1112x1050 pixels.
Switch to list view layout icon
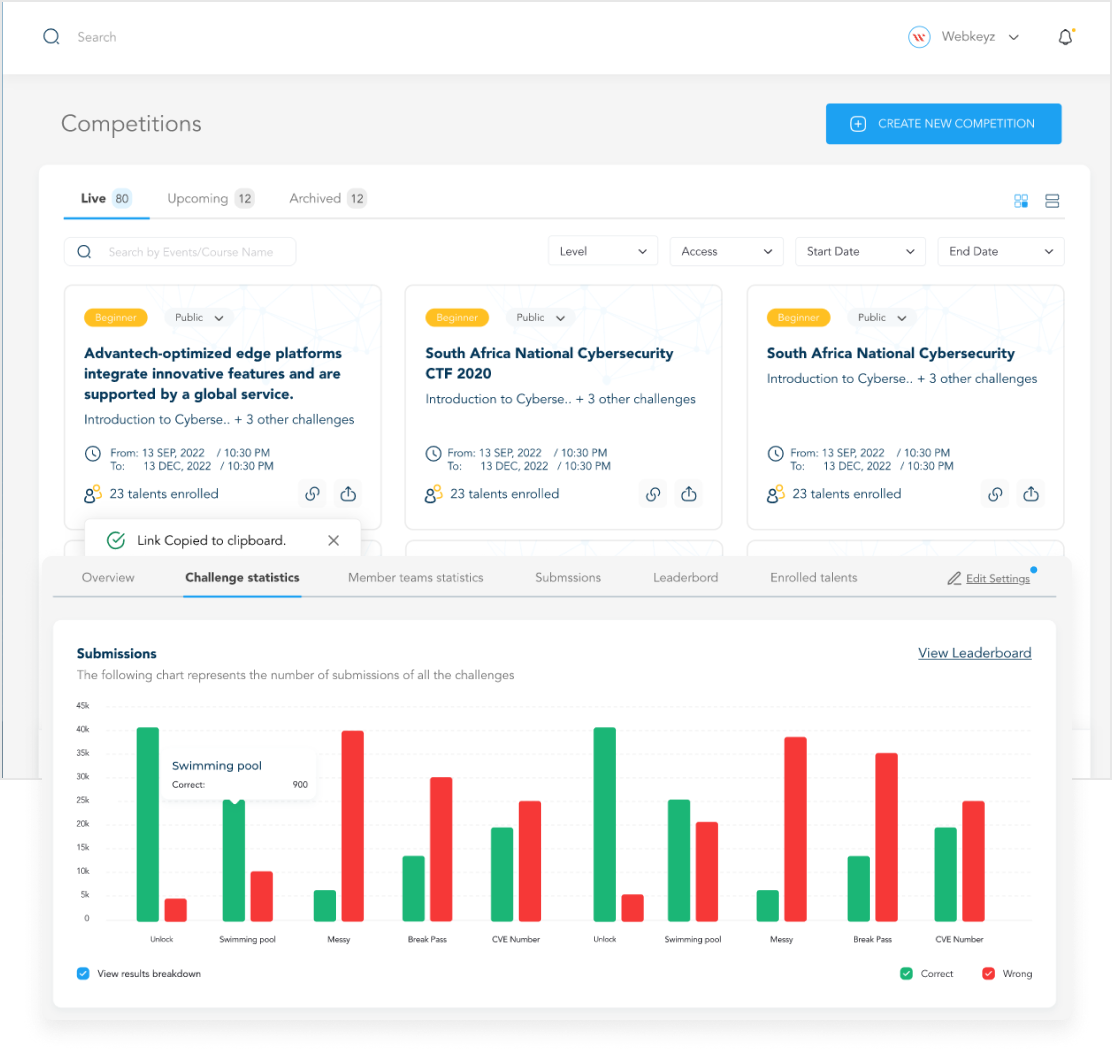tap(1052, 201)
